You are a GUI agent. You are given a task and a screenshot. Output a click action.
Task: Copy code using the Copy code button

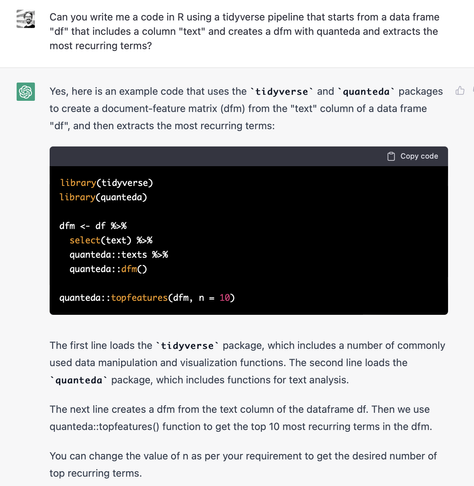point(413,156)
